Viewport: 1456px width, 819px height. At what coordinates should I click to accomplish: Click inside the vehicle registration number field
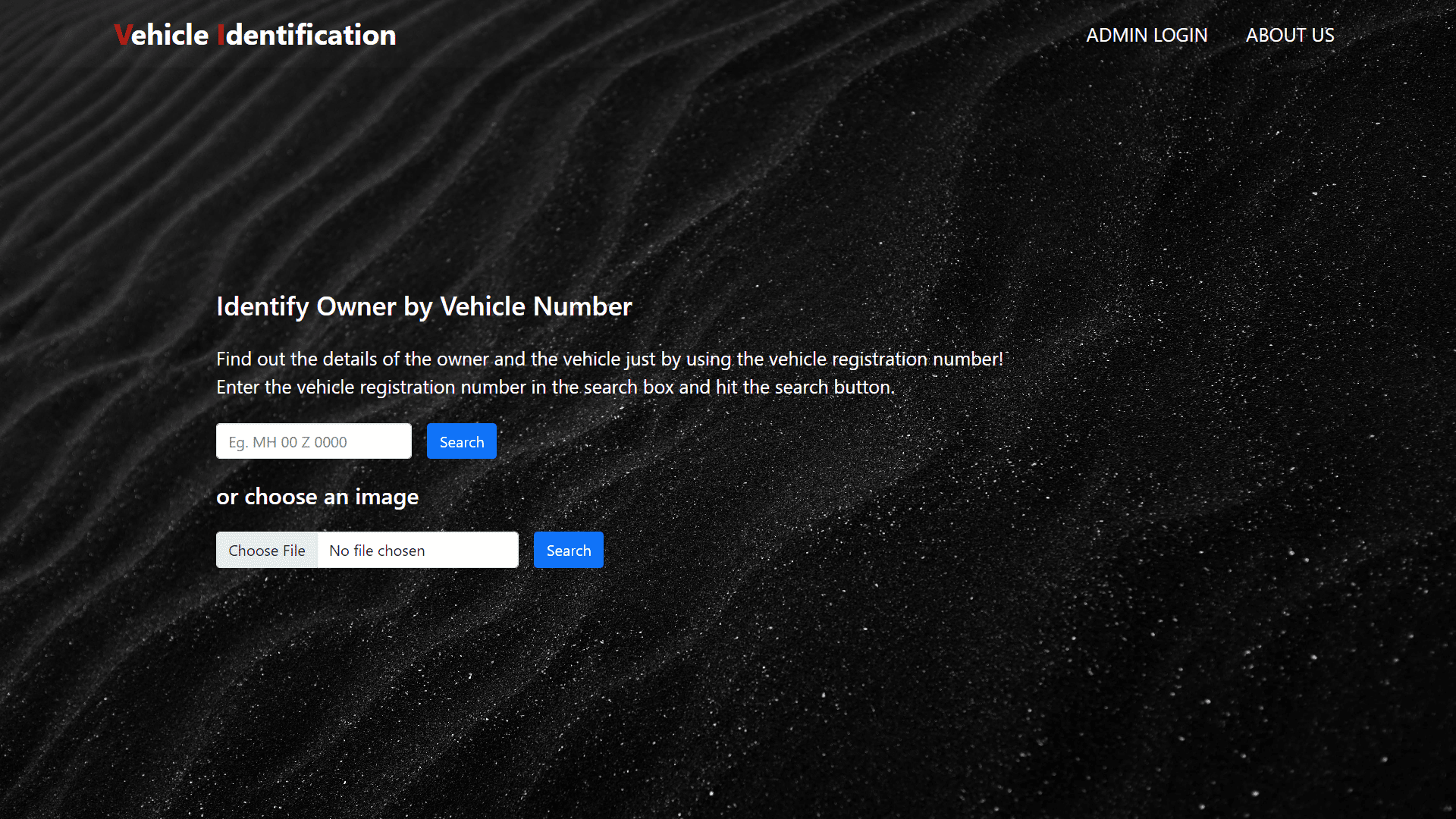(x=313, y=441)
